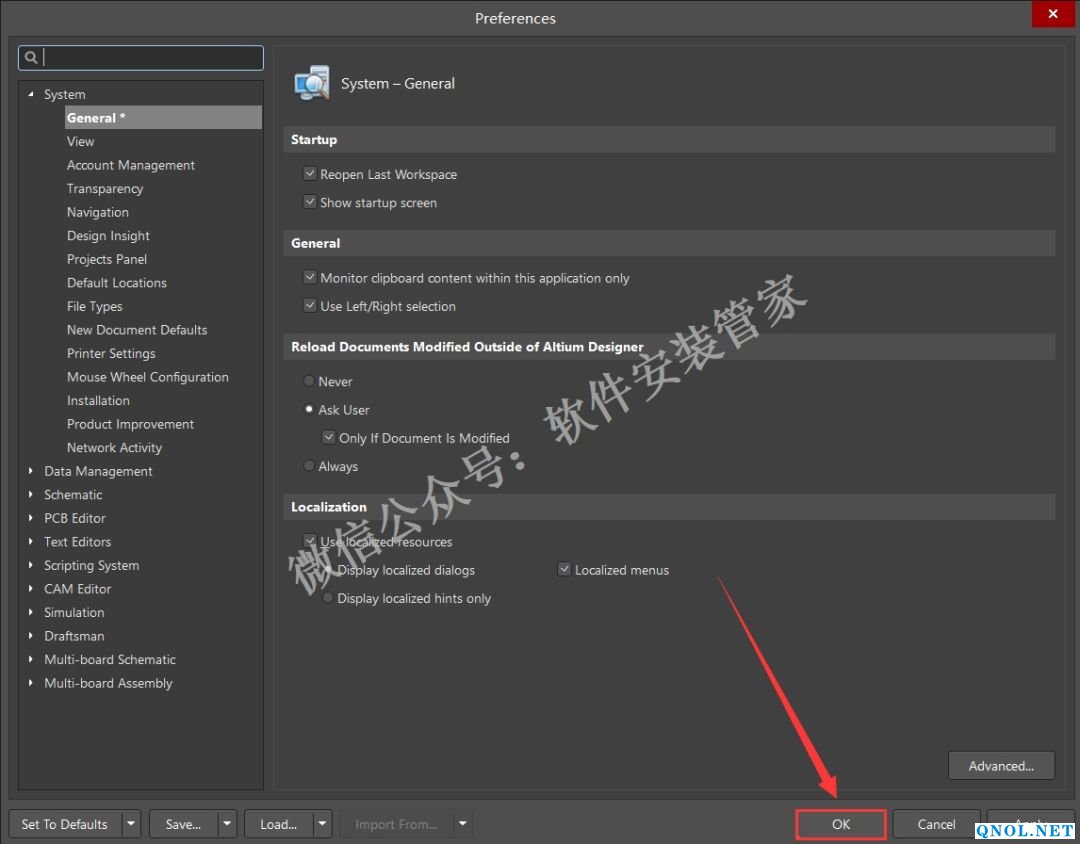Disable Show startup screen checkbox

coord(310,202)
